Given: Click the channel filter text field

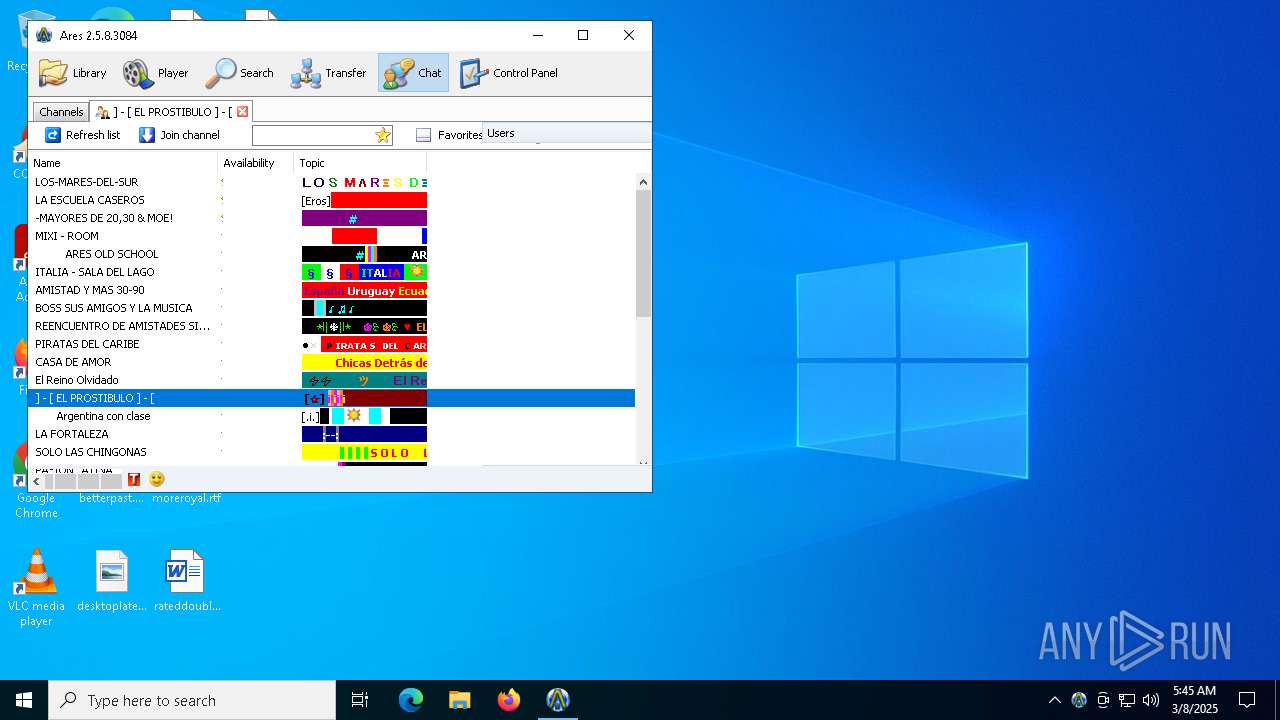Looking at the screenshot, I should (313, 135).
